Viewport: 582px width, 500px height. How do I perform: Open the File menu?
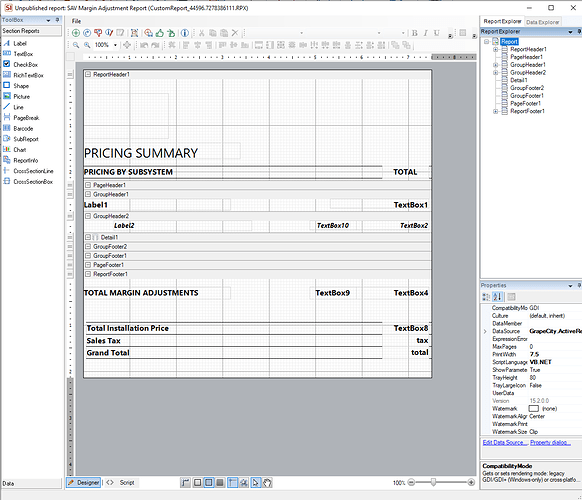(76, 21)
